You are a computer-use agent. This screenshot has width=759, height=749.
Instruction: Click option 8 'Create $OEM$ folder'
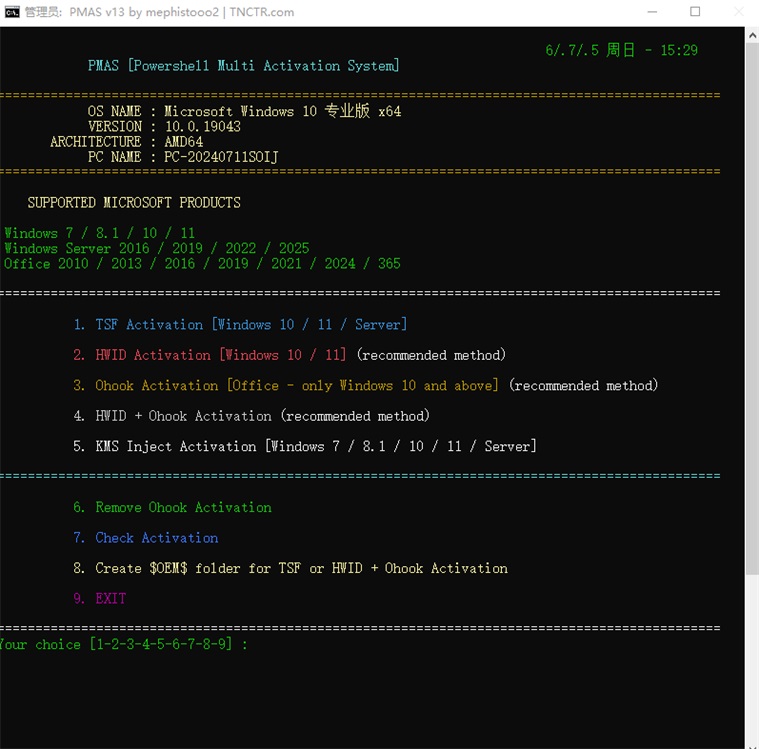pyautogui.click(x=290, y=568)
